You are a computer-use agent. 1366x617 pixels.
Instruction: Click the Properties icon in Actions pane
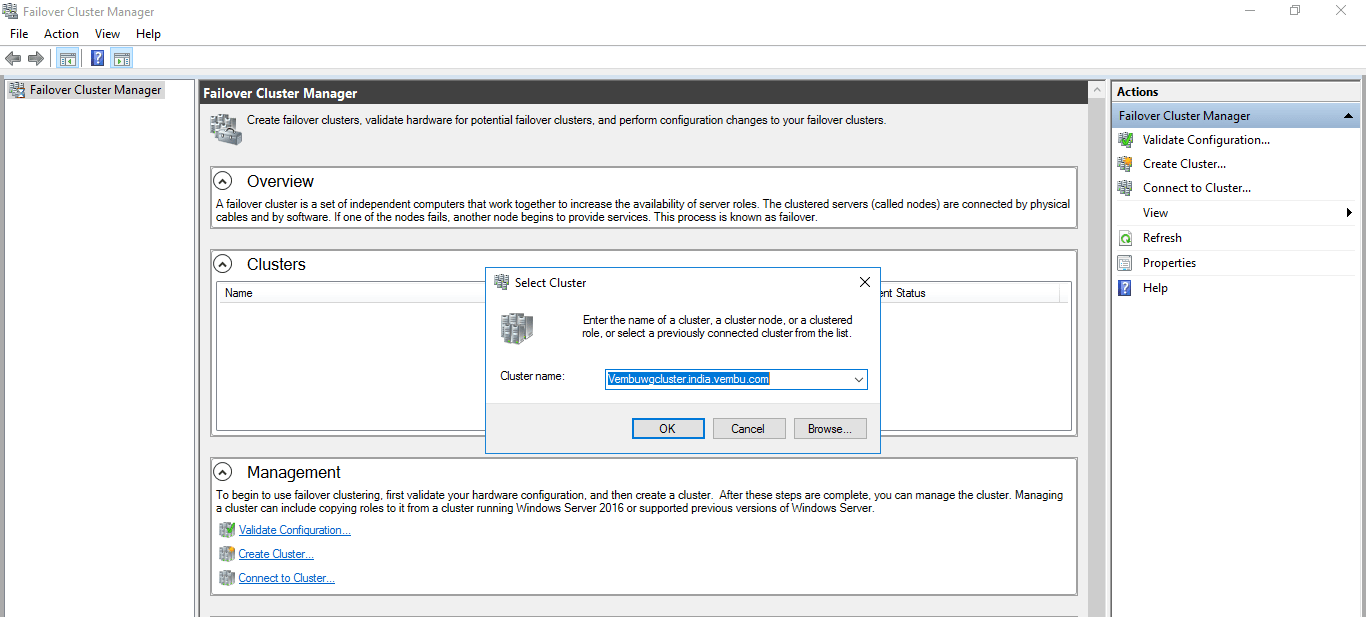(x=1125, y=263)
